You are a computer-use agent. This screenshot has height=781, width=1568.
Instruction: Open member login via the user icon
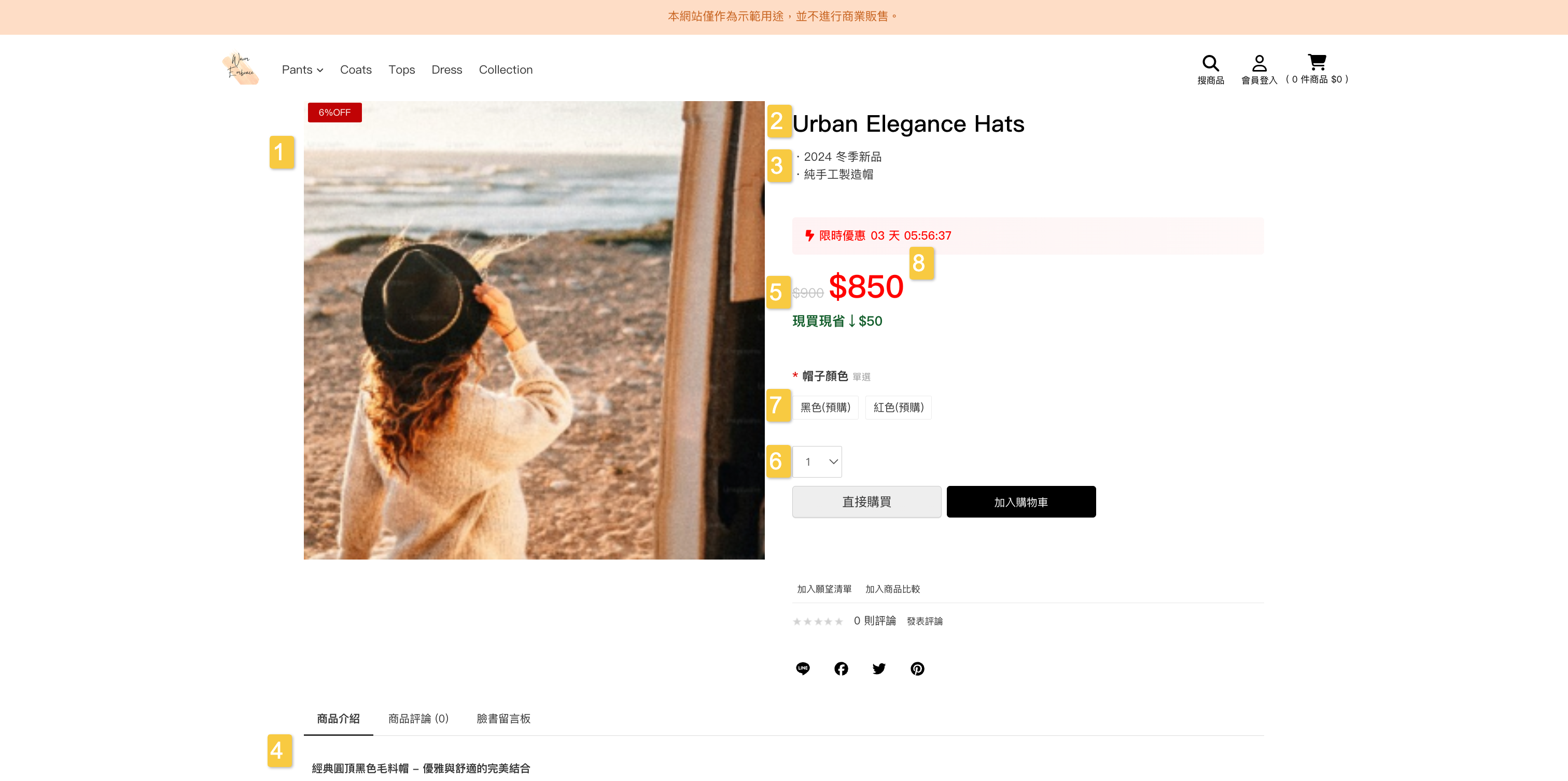click(x=1259, y=63)
